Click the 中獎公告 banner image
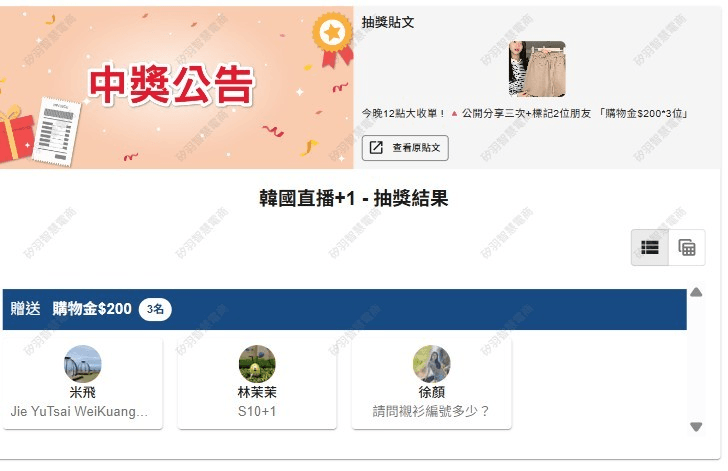The image size is (728, 471). [x=176, y=87]
